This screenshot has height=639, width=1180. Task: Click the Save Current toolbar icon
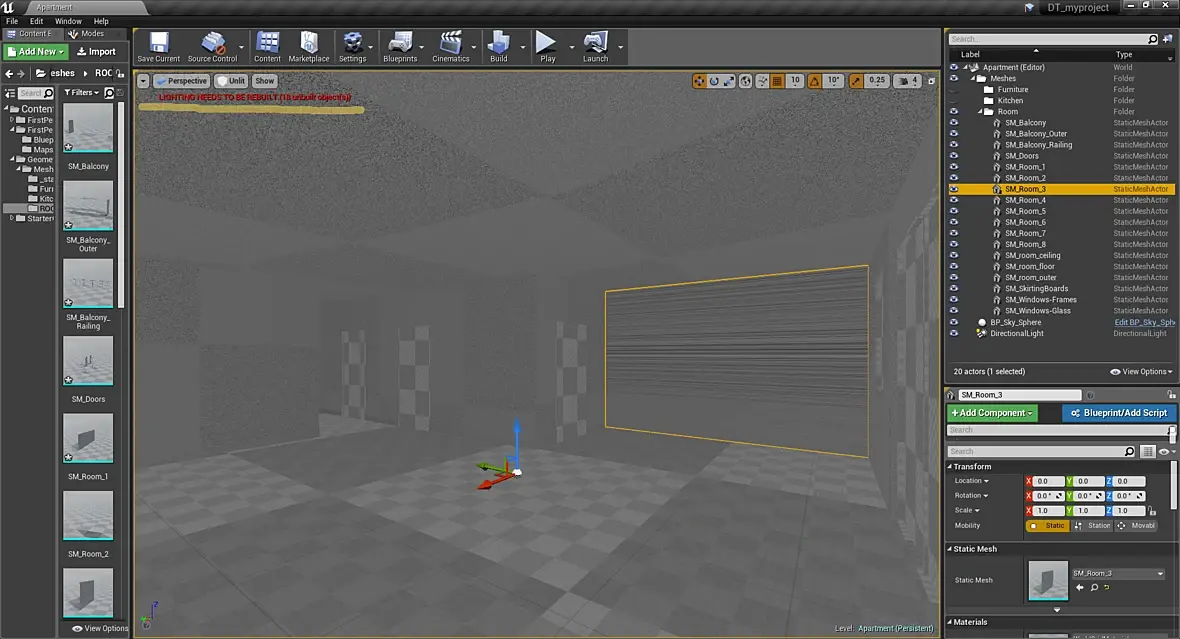click(158, 47)
